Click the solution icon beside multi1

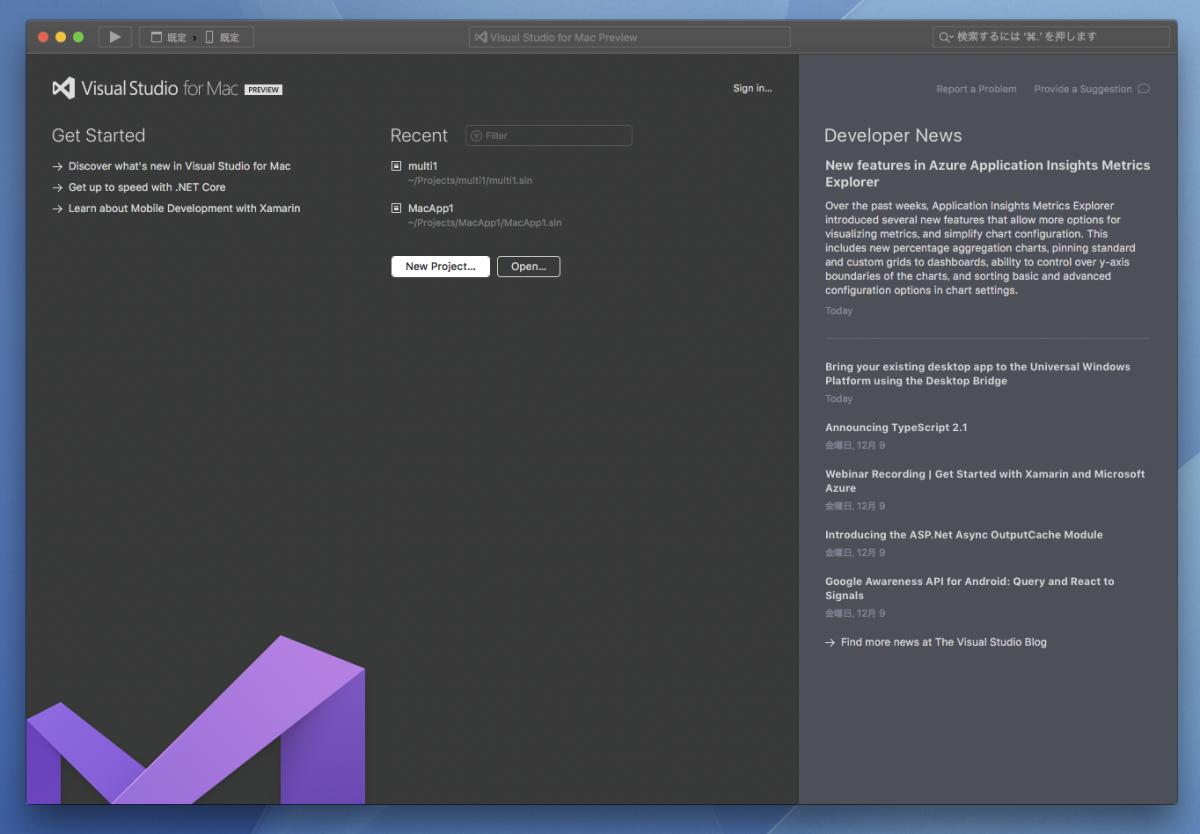click(x=396, y=166)
